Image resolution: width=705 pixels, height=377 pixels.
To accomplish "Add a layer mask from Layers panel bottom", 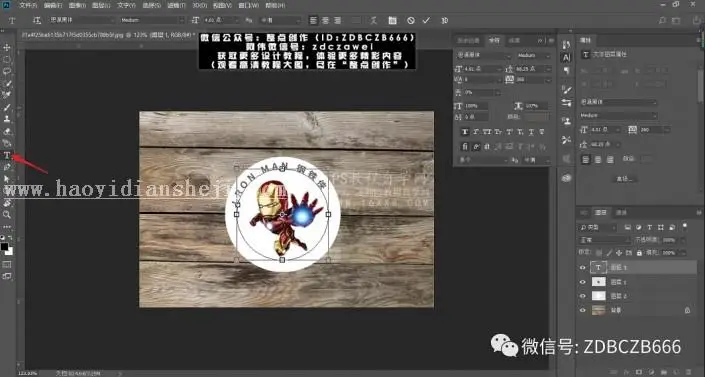I will tap(639, 373).
